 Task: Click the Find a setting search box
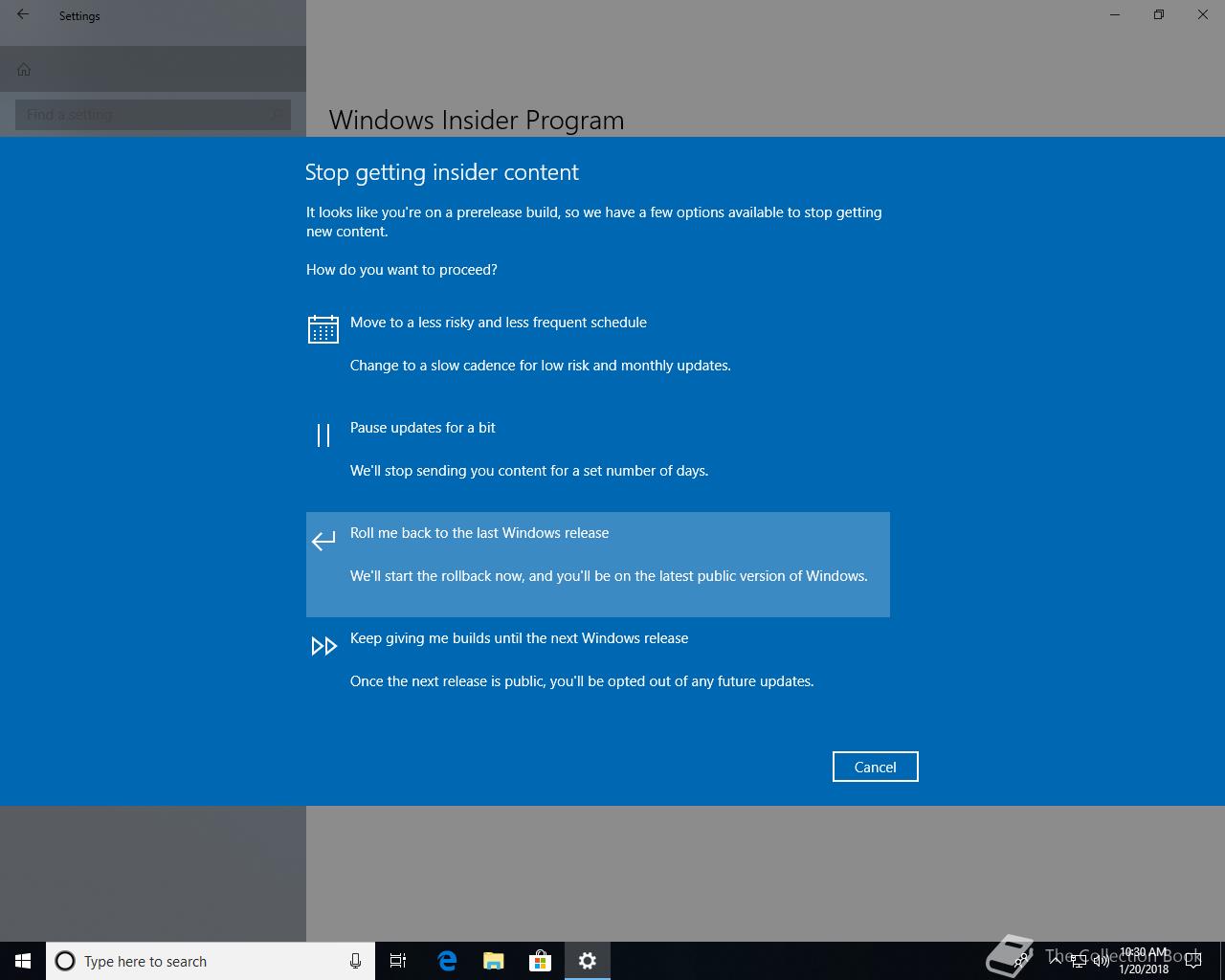pos(153,115)
